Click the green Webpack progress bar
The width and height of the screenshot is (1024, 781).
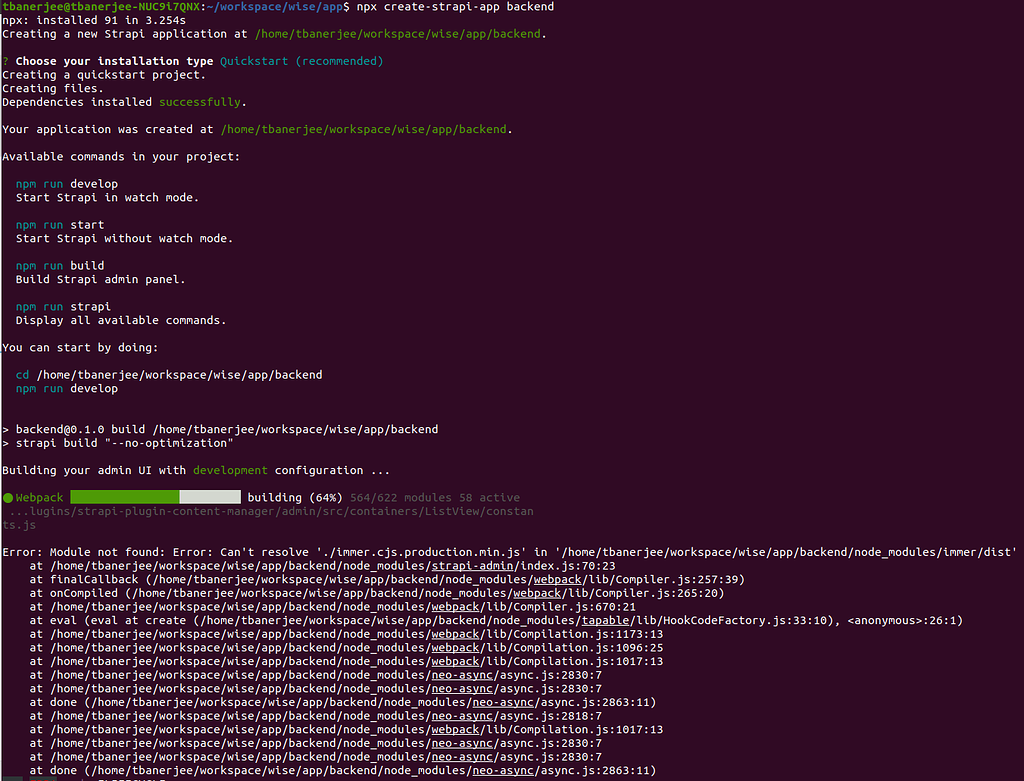pos(155,497)
